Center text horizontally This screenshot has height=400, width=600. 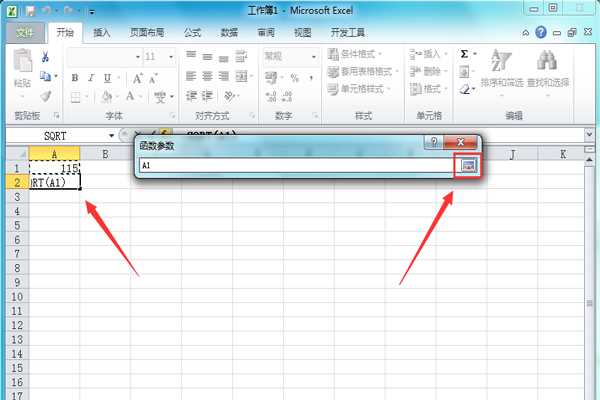(207, 77)
